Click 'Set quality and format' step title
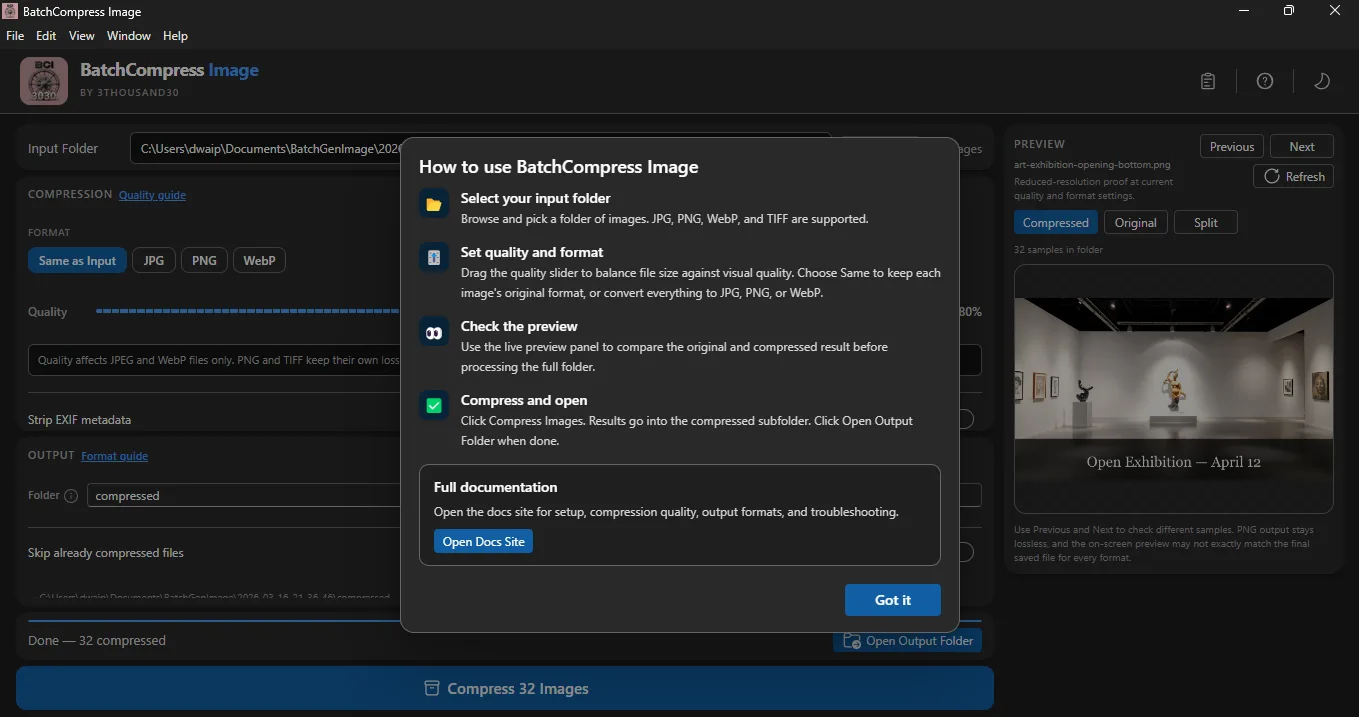Screen dimensions: 1359x717 coord(532,252)
